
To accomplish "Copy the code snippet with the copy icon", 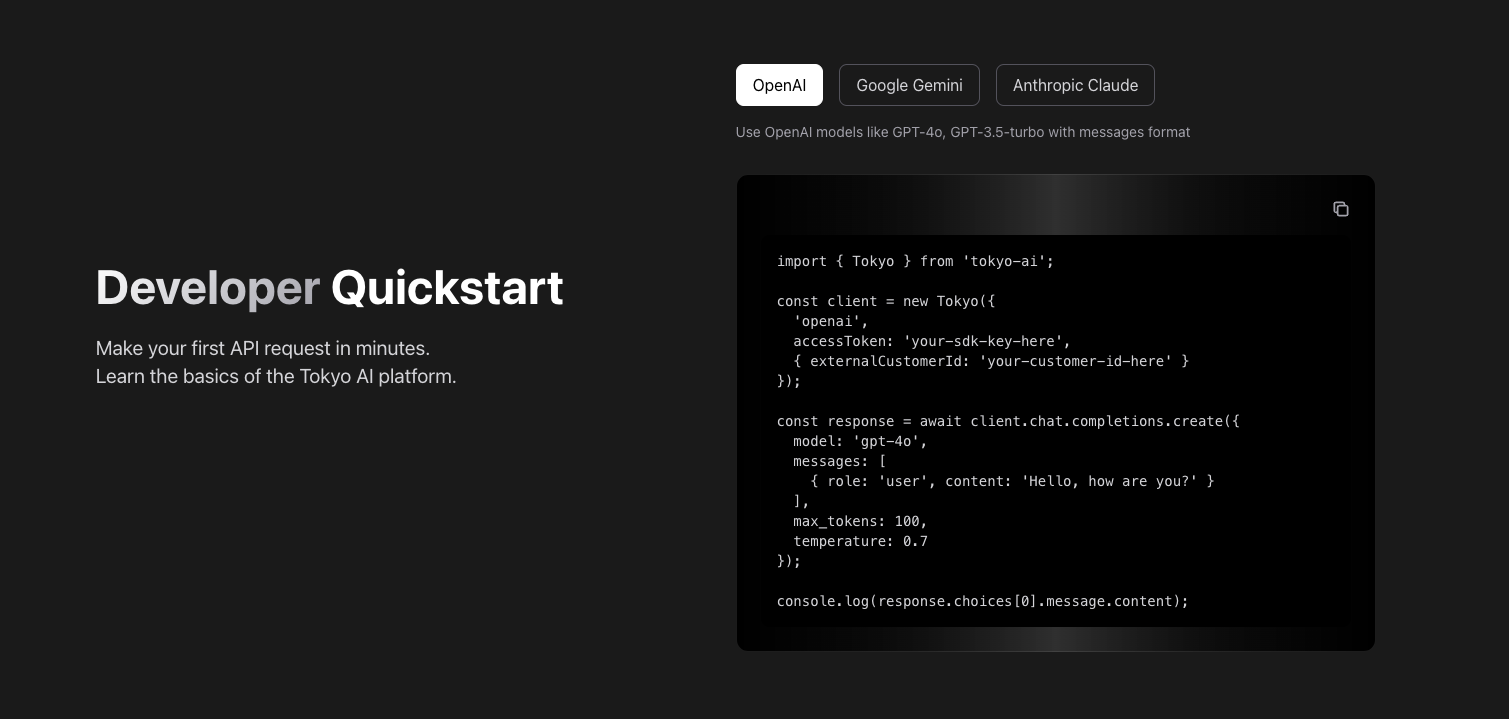I will (1340, 208).
